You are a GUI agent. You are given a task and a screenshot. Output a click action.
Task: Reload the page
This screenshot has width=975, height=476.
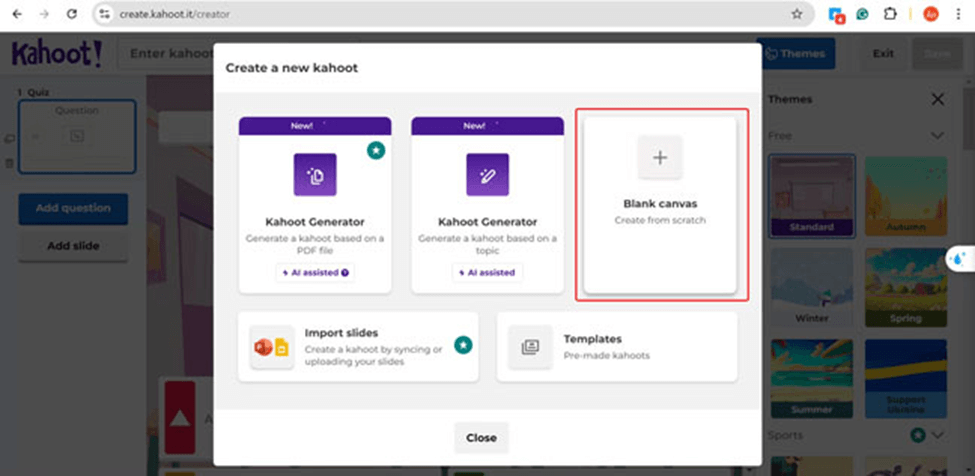click(x=72, y=14)
